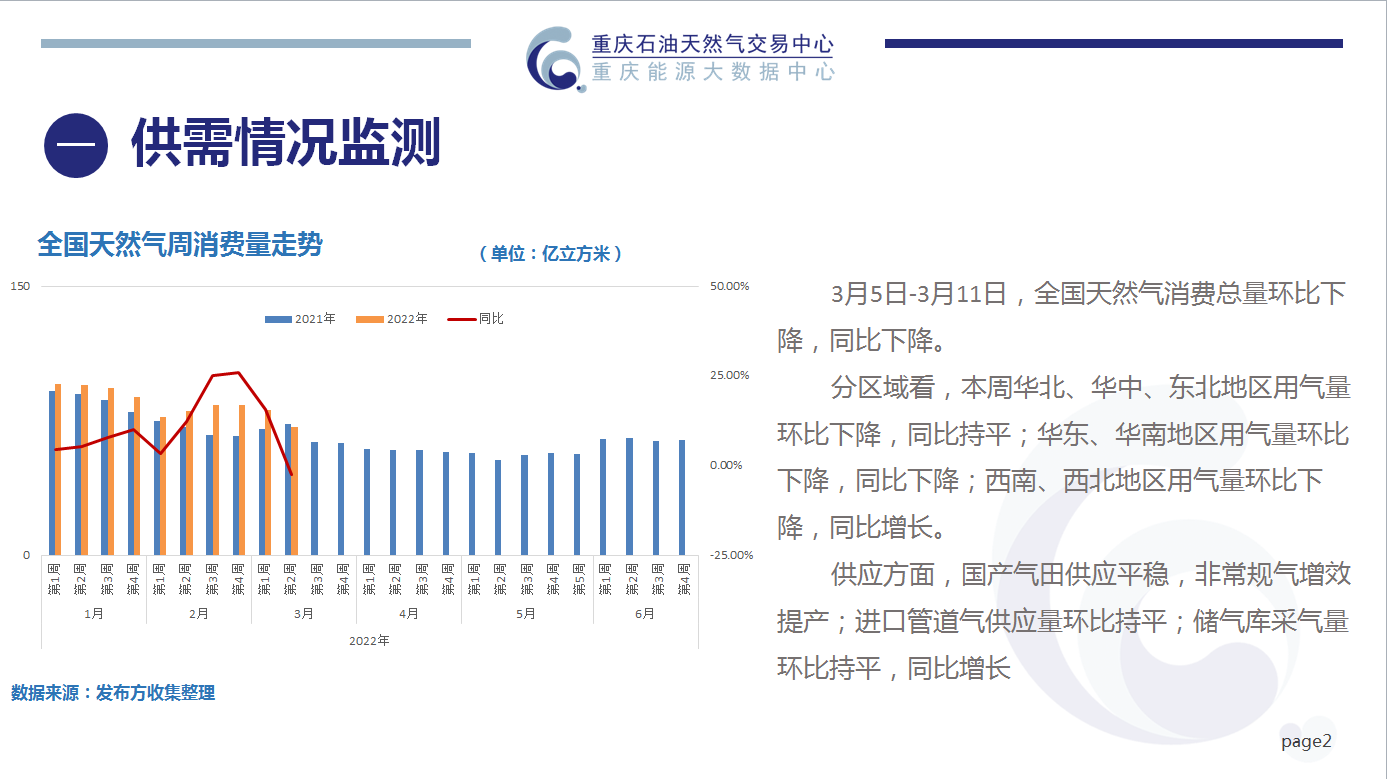1387x779 pixels.
Task: Click the right axis label 50.00%
Action: click(x=729, y=286)
